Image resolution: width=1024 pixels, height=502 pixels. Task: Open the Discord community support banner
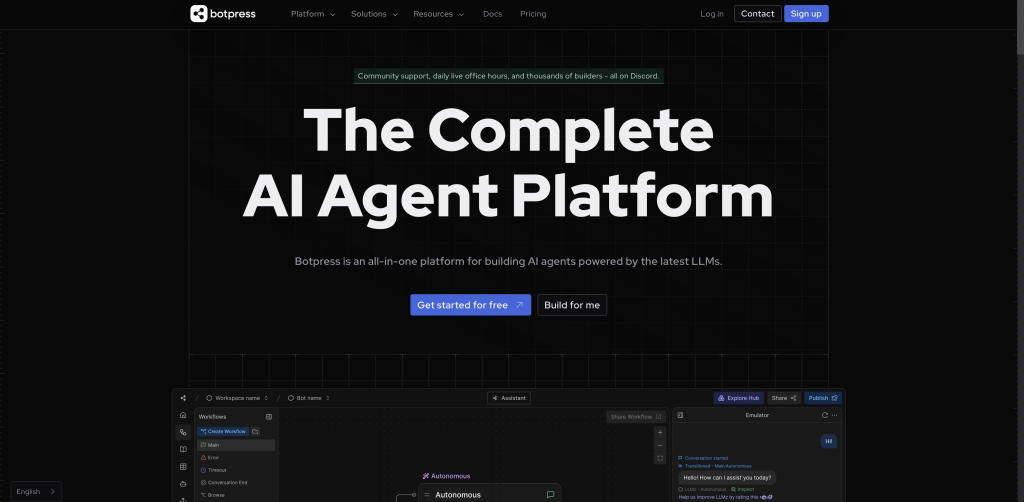pos(508,76)
